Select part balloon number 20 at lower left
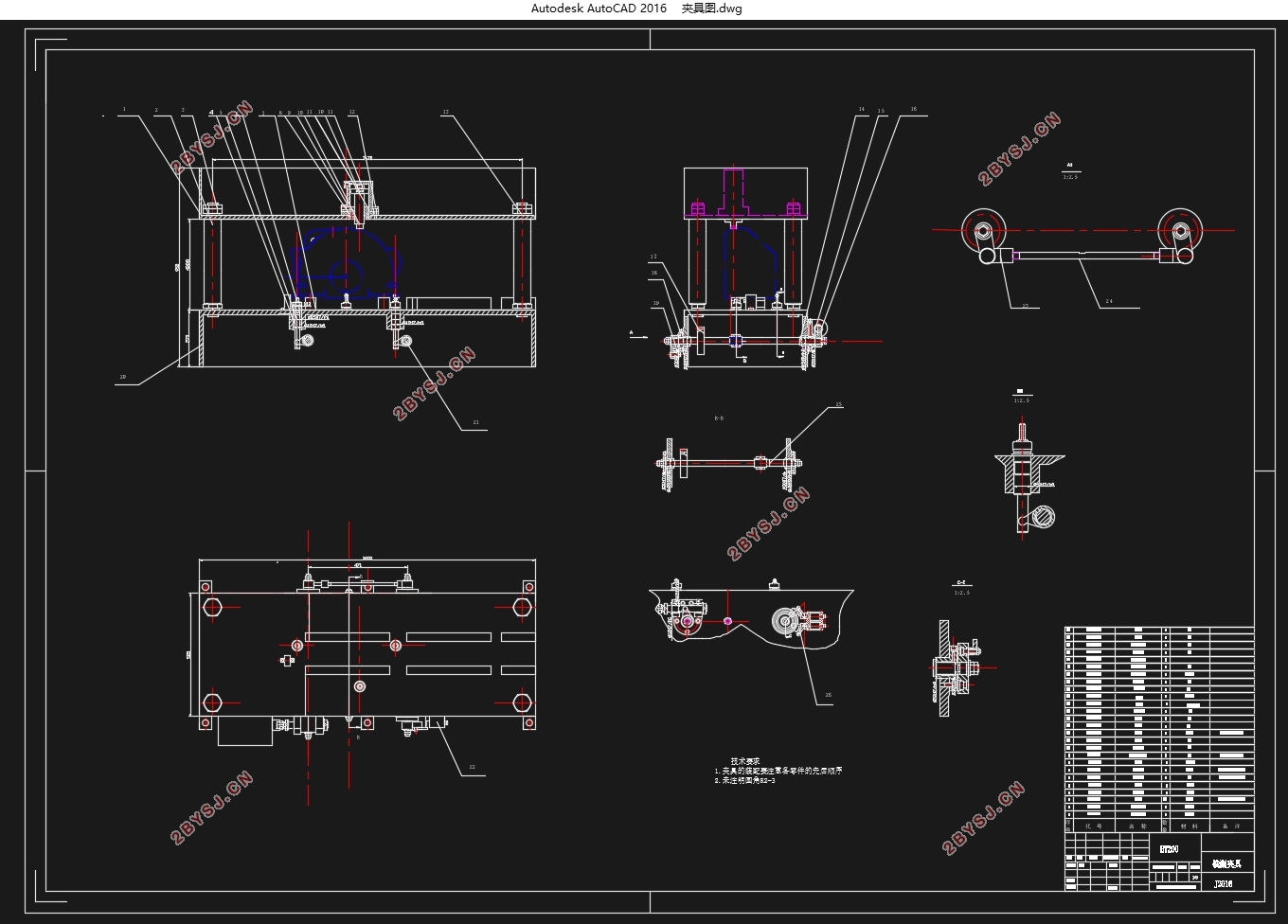1288x924 pixels. pos(122,377)
